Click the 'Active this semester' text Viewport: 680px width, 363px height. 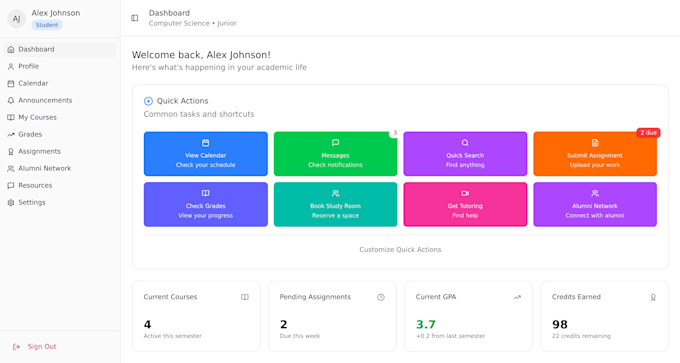(x=173, y=336)
